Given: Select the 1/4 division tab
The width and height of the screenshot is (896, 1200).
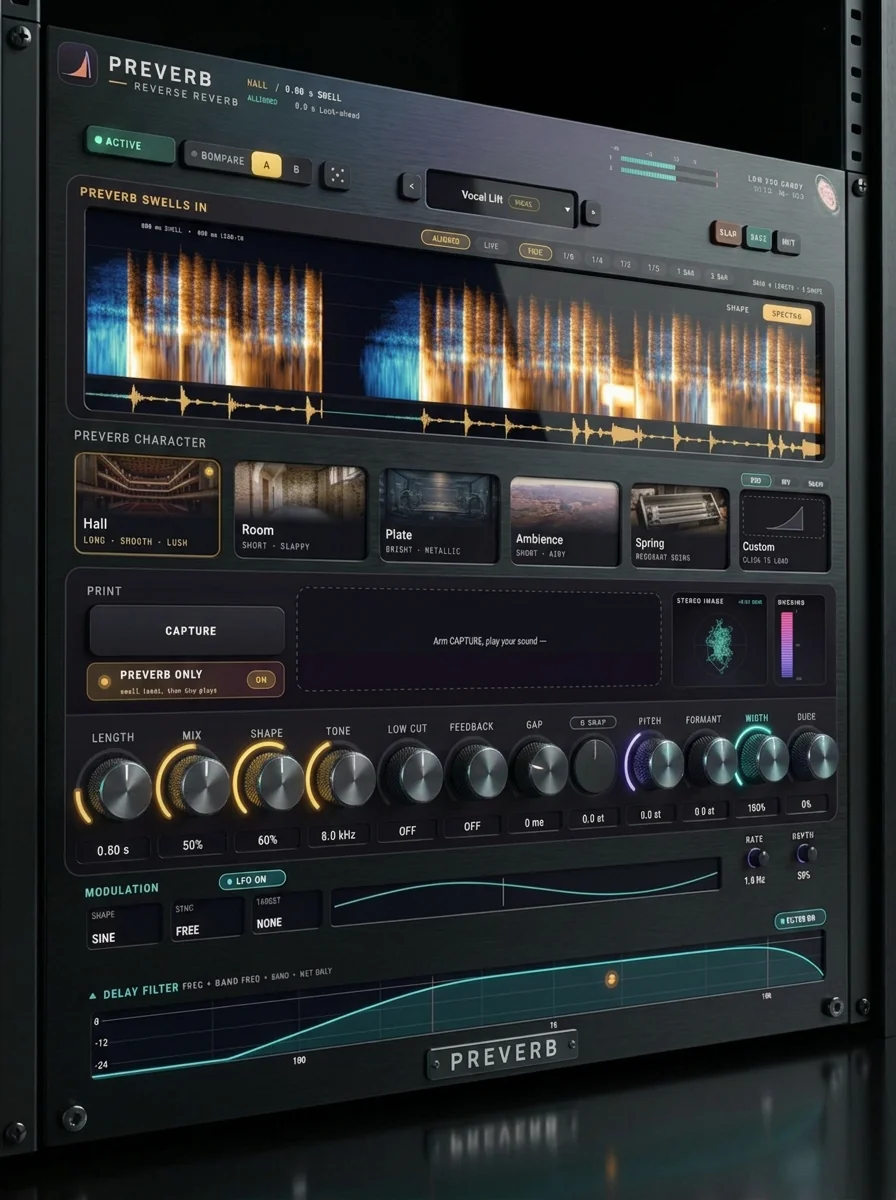Looking at the screenshot, I should point(597,261).
